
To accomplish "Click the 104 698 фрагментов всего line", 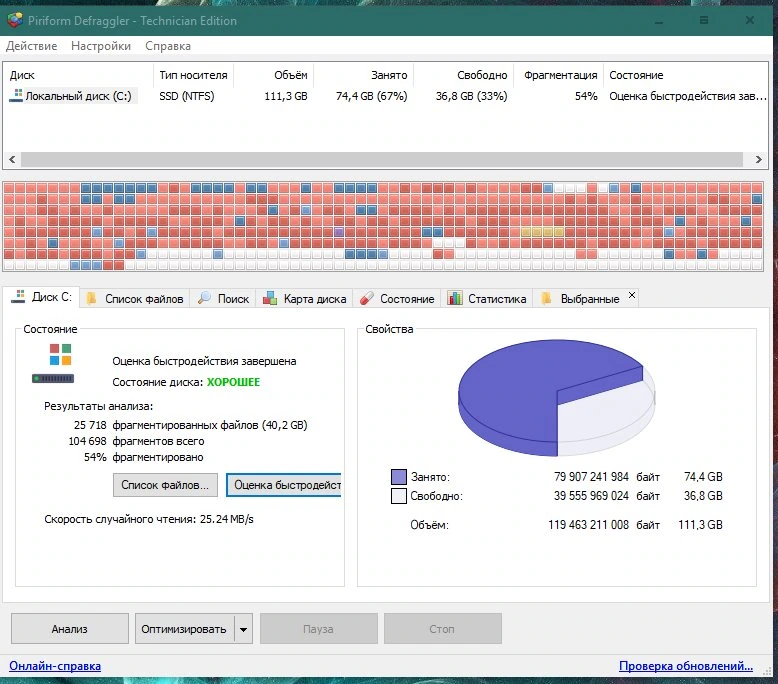I will point(136,441).
